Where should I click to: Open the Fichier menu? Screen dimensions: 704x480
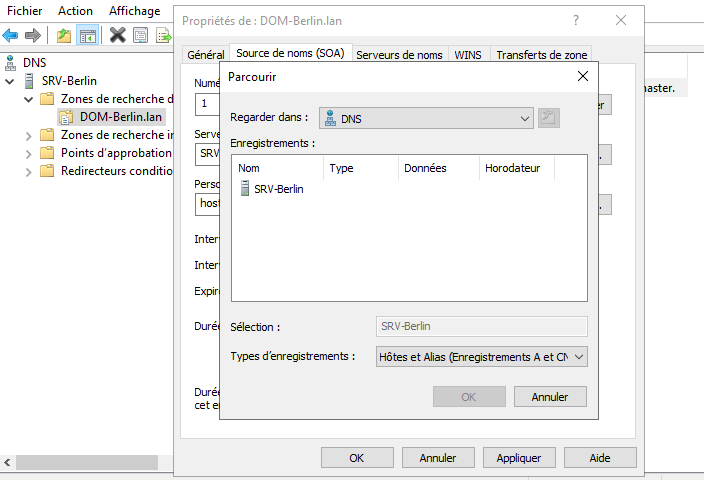click(x=24, y=11)
